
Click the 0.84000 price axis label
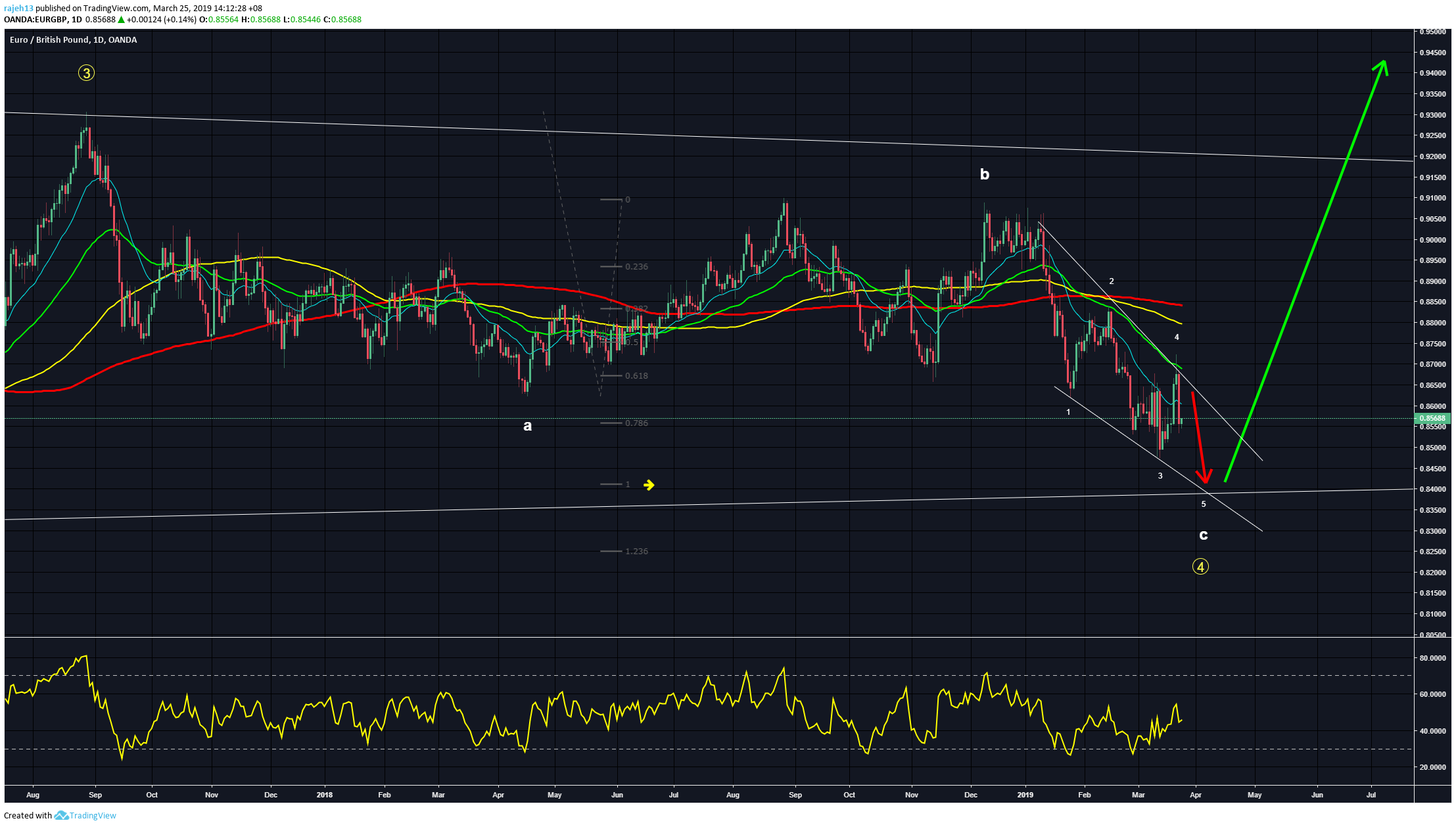1433,489
